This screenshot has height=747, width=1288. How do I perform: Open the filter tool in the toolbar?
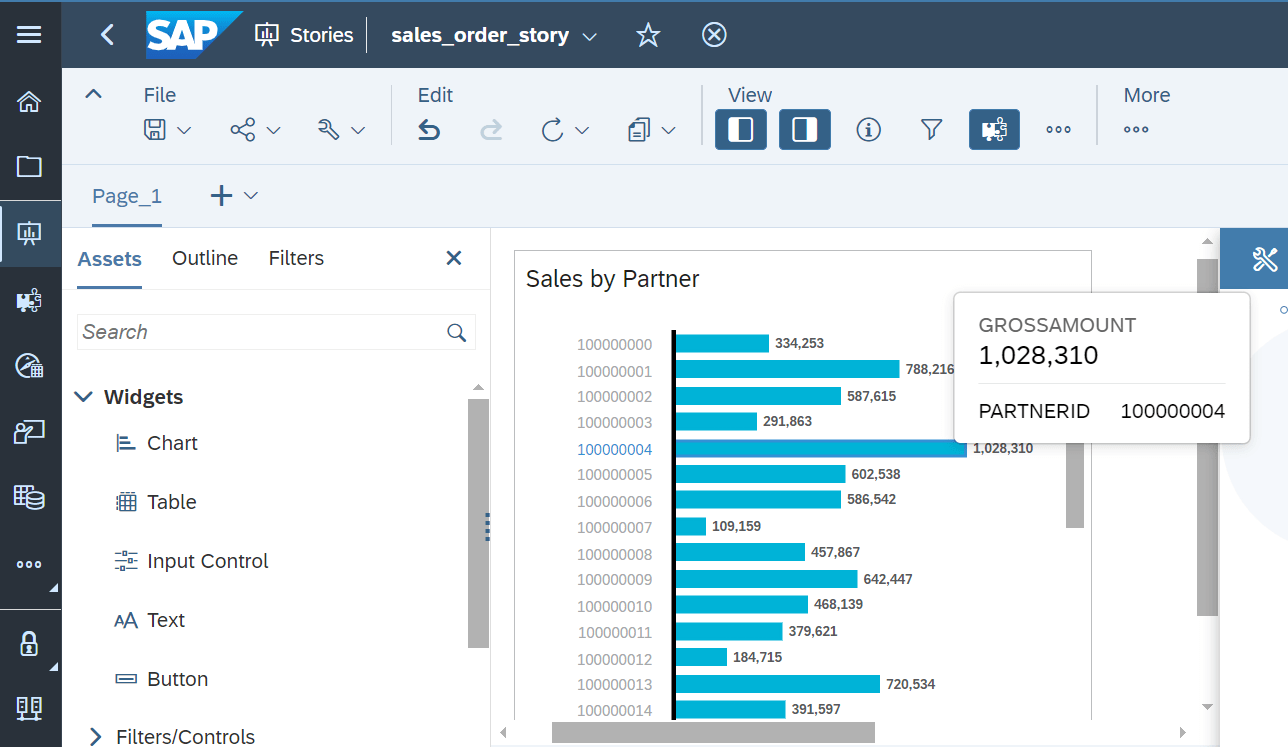pos(931,129)
